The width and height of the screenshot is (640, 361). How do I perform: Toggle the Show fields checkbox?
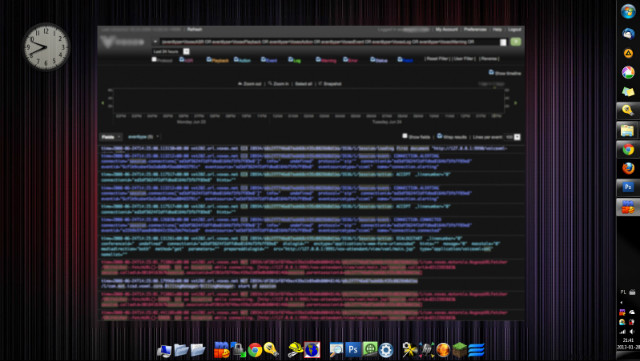tap(405, 136)
